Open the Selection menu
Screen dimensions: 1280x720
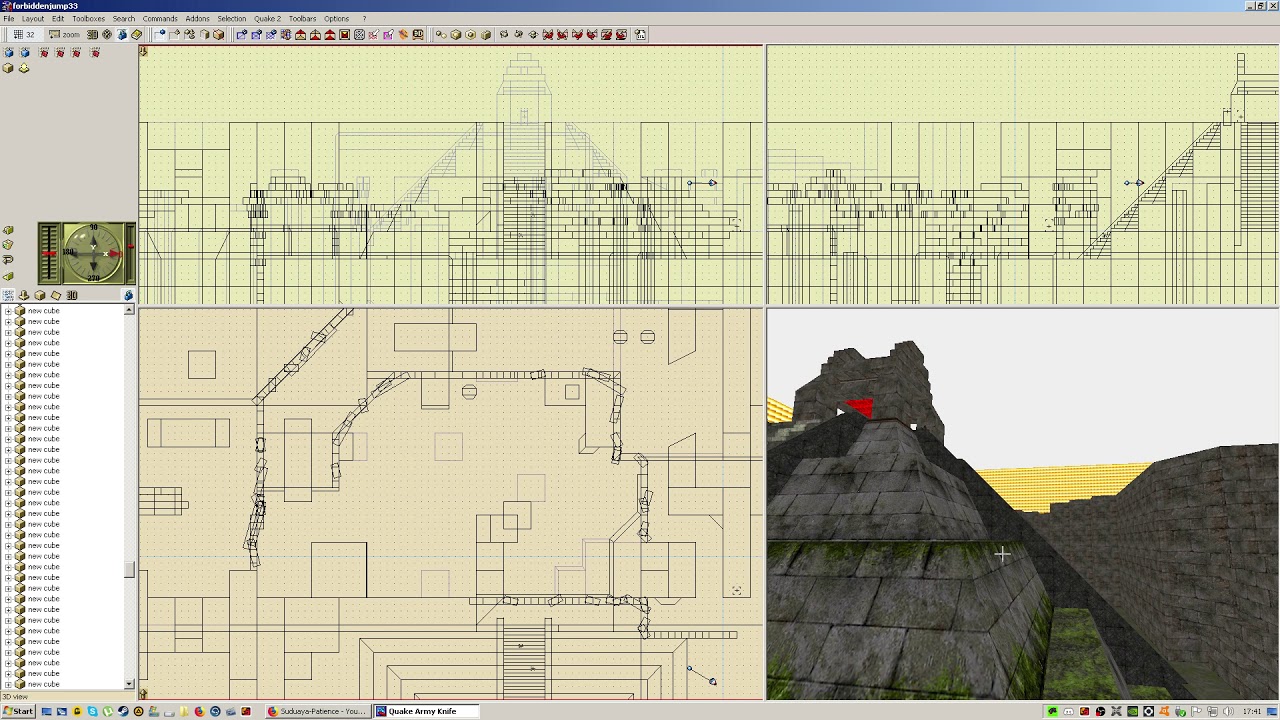[231, 18]
